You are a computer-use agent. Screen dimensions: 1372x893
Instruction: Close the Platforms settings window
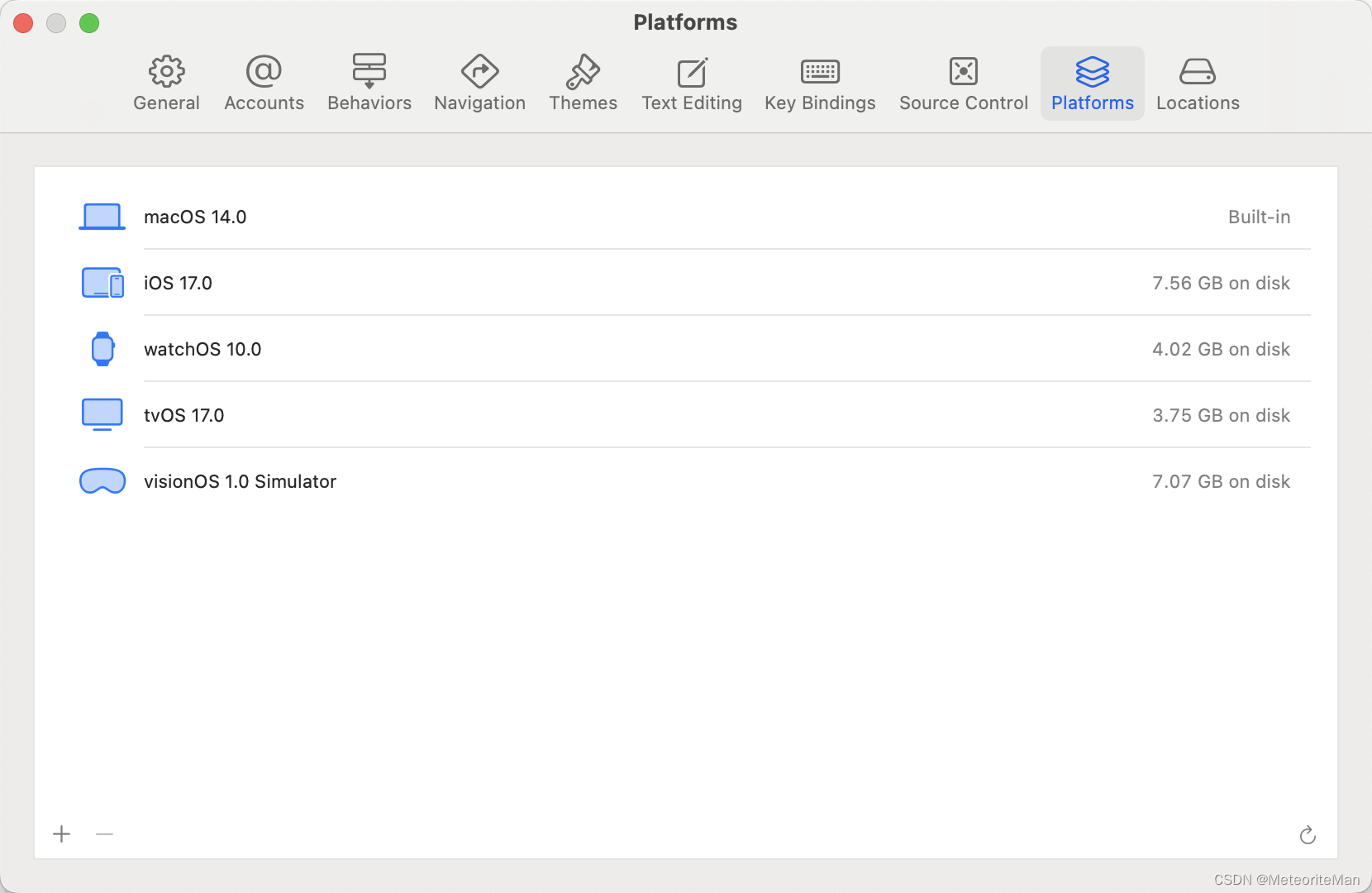coord(23,23)
